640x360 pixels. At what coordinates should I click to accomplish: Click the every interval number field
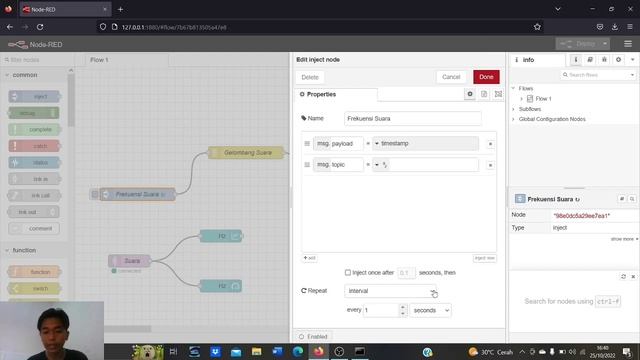coord(381,310)
